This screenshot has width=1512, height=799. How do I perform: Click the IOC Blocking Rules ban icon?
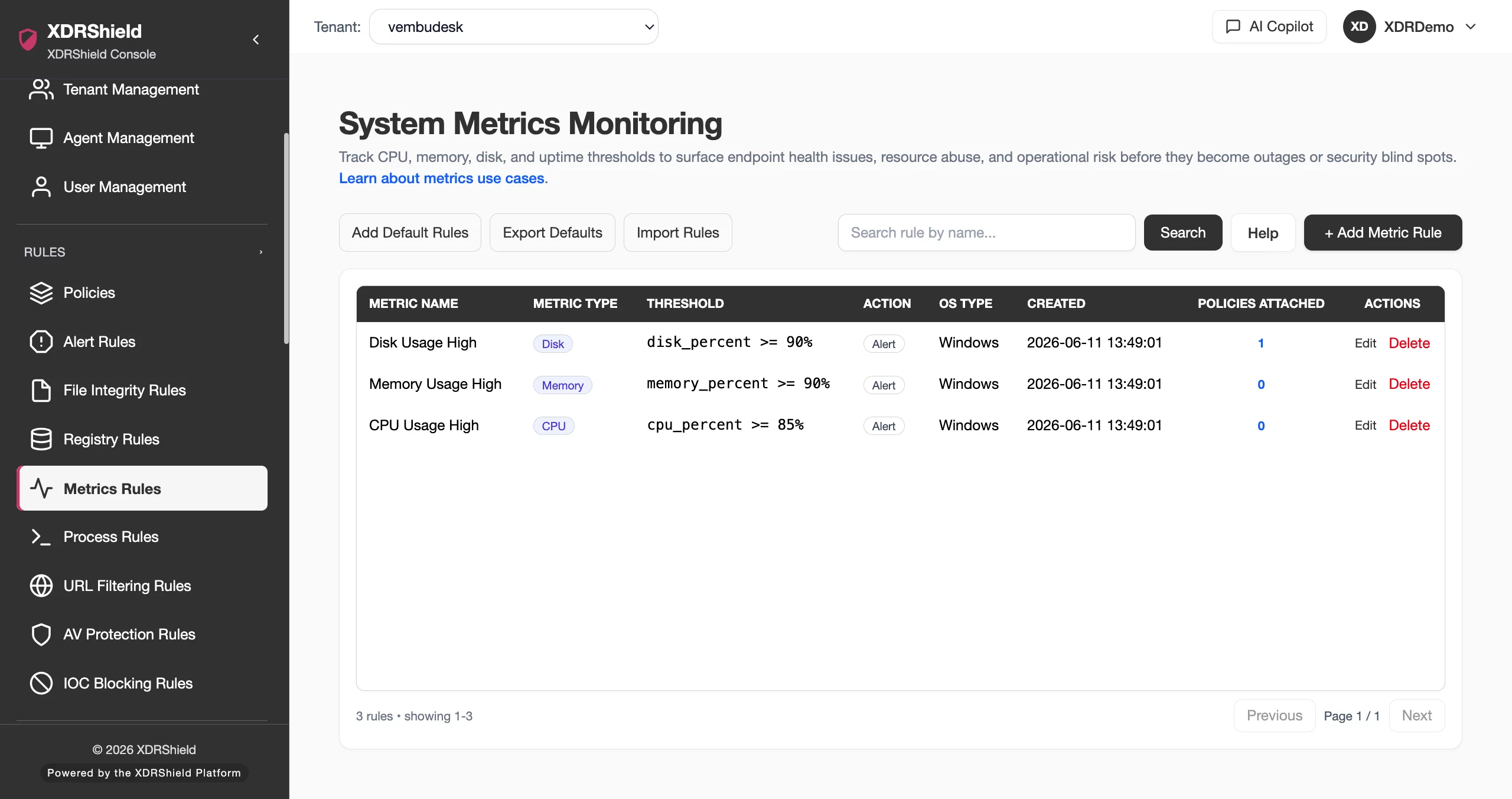pyautogui.click(x=41, y=683)
